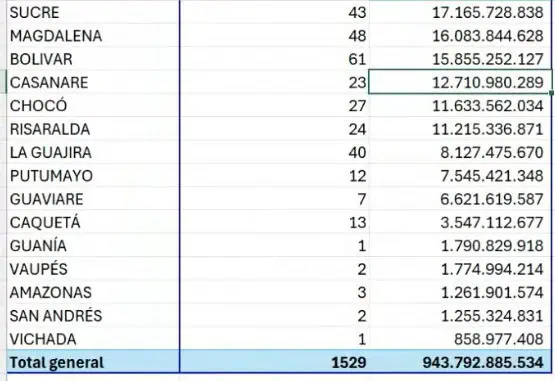555x381 pixels.
Task: Select the GUAVIARE cell
Action: click(x=93, y=199)
